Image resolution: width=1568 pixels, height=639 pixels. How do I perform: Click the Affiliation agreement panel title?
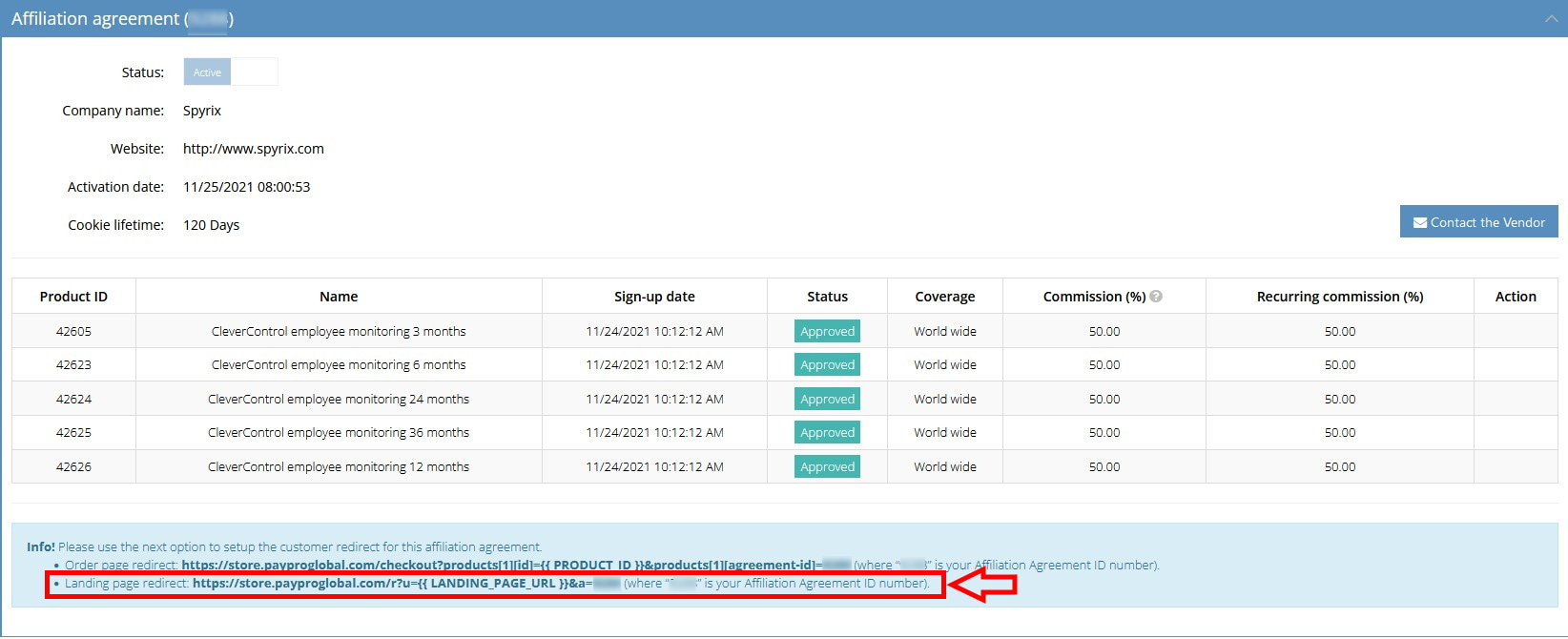pyautogui.click(x=122, y=19)
